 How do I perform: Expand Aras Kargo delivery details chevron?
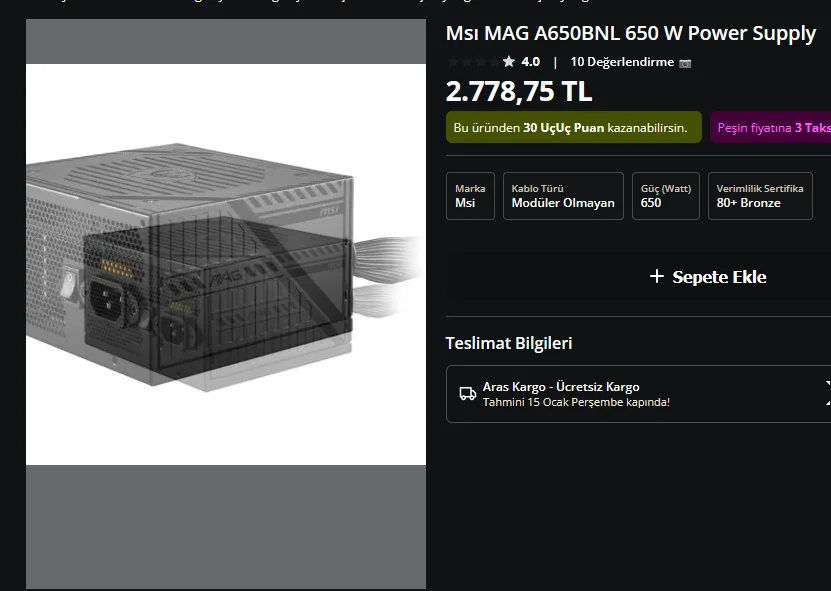coord(828,393)
